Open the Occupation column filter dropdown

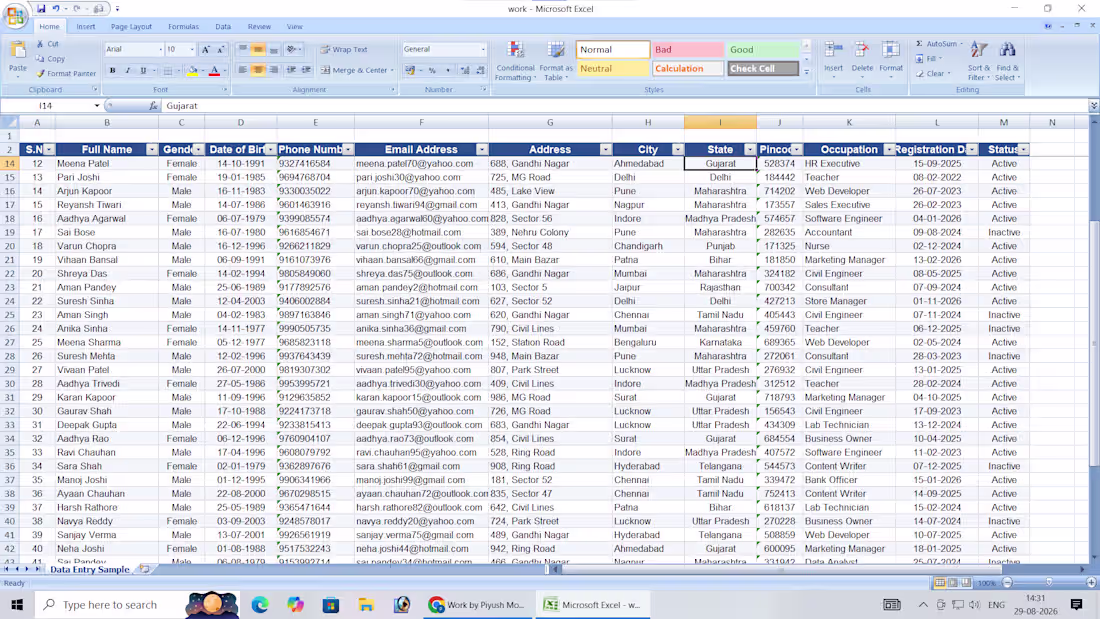tap(889, 149)
